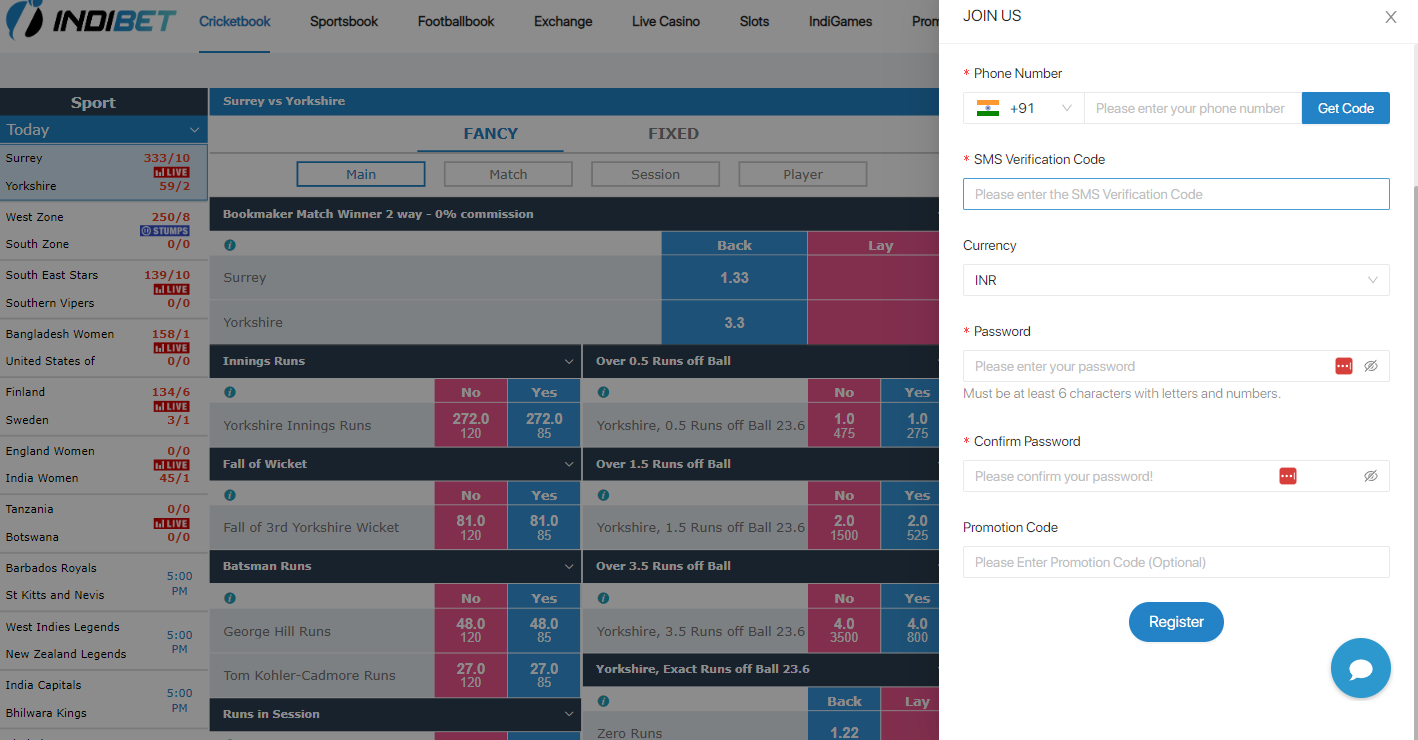Click the info icon under Over 0.5 Runs off Ball
Screen dimensions: 1418x740
coord(603,392)
